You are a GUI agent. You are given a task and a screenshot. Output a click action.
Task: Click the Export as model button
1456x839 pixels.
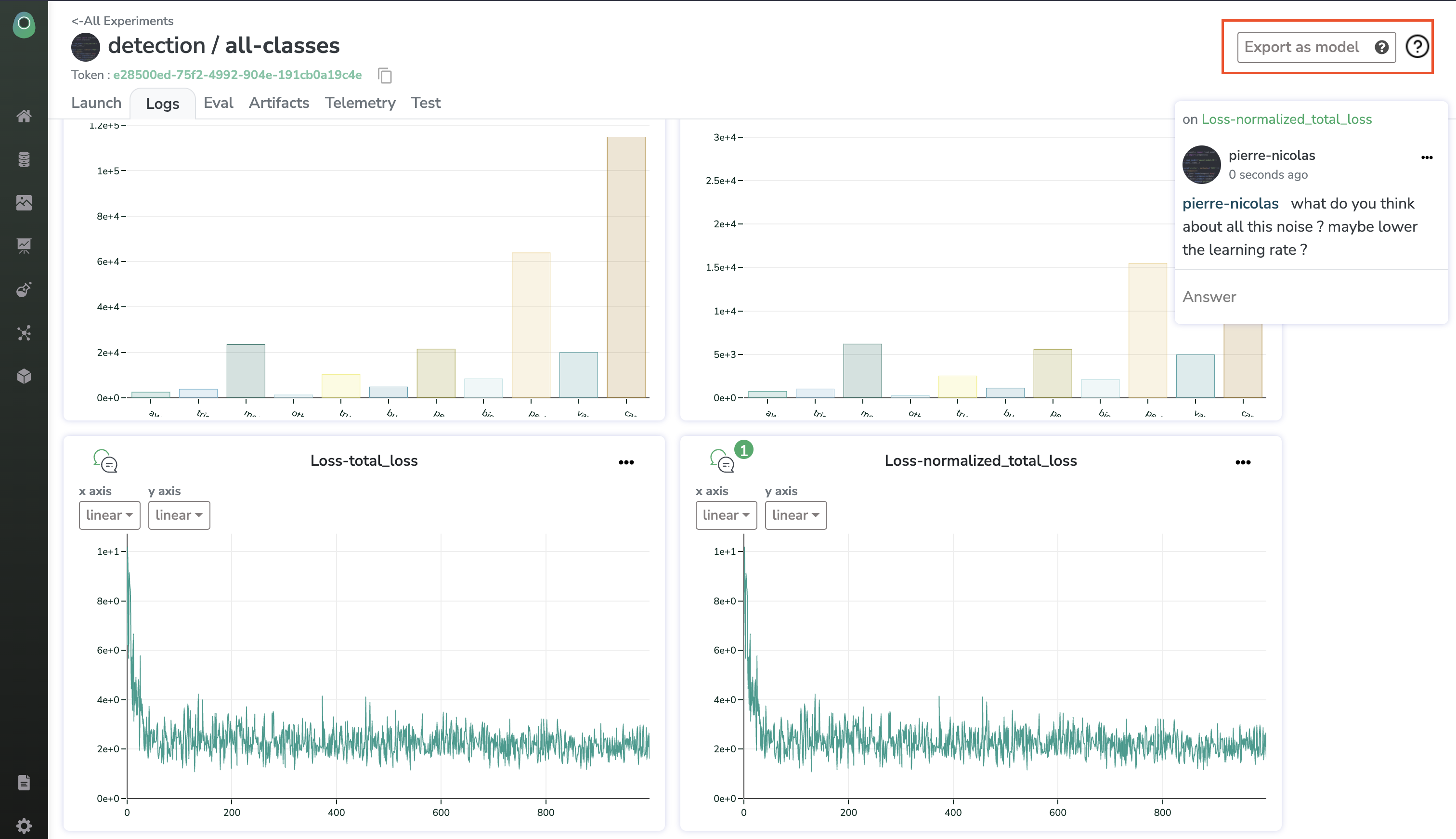tap(1304, 47)
